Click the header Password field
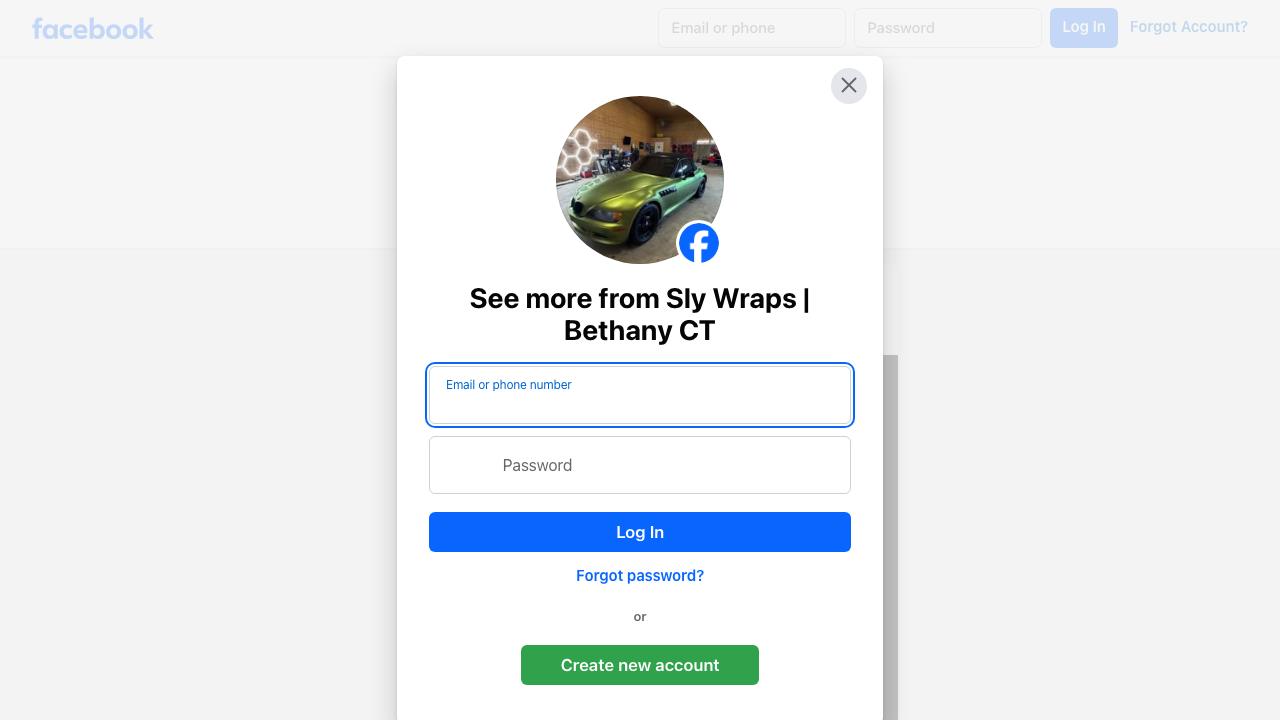 click(948, 28)
